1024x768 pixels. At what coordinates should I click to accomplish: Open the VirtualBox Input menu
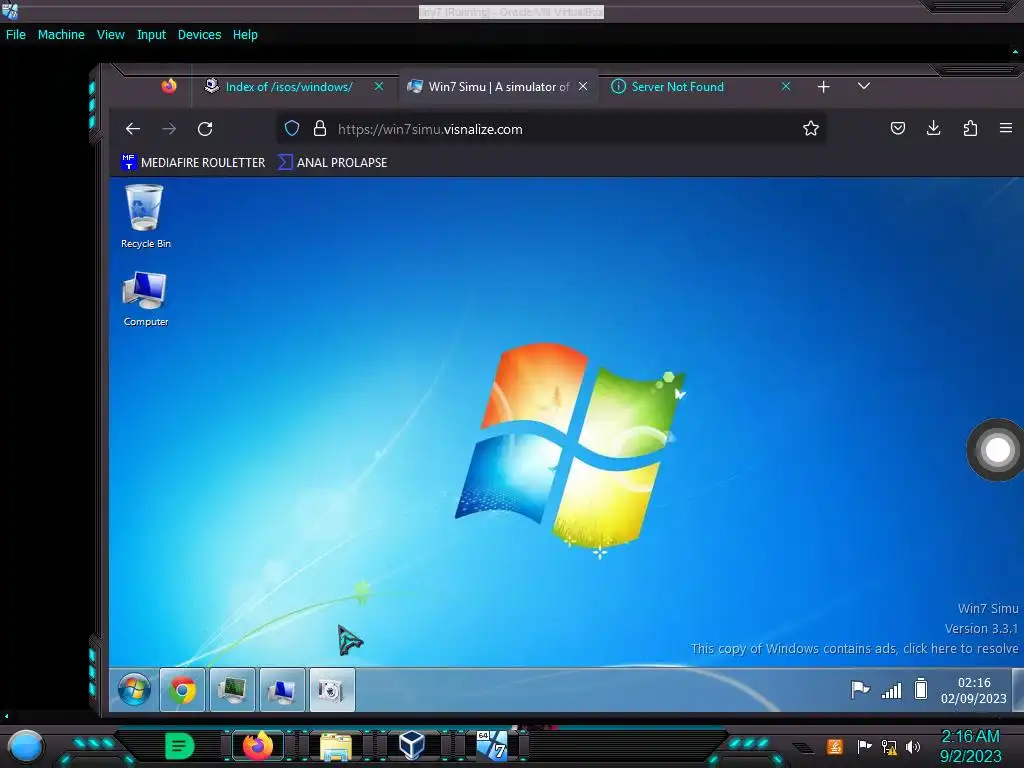click(151, 35)
